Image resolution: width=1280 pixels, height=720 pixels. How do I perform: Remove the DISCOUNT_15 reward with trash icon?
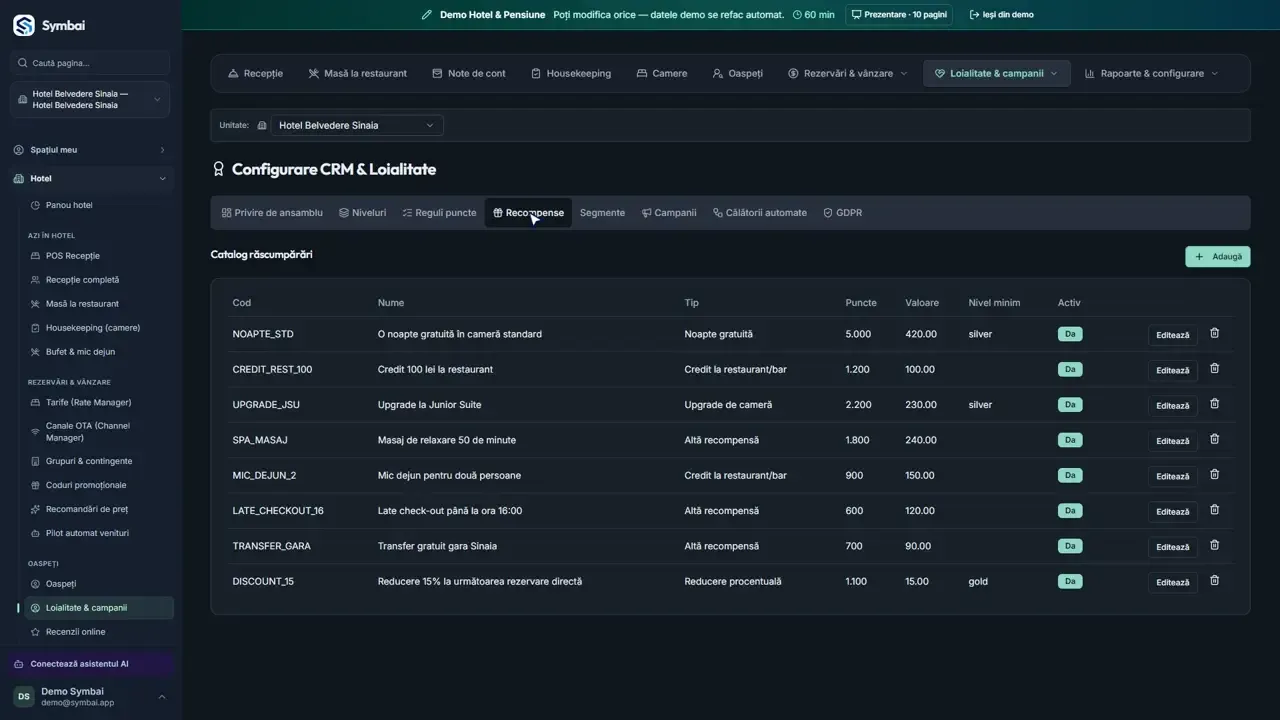tap(1214, 581)
